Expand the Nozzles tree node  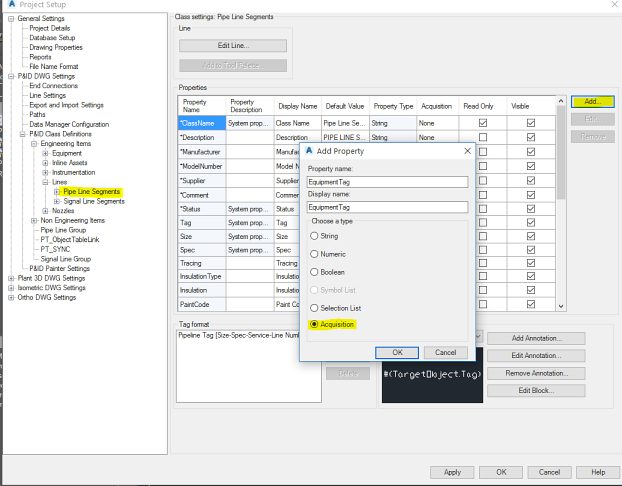[x=45, y=211]
